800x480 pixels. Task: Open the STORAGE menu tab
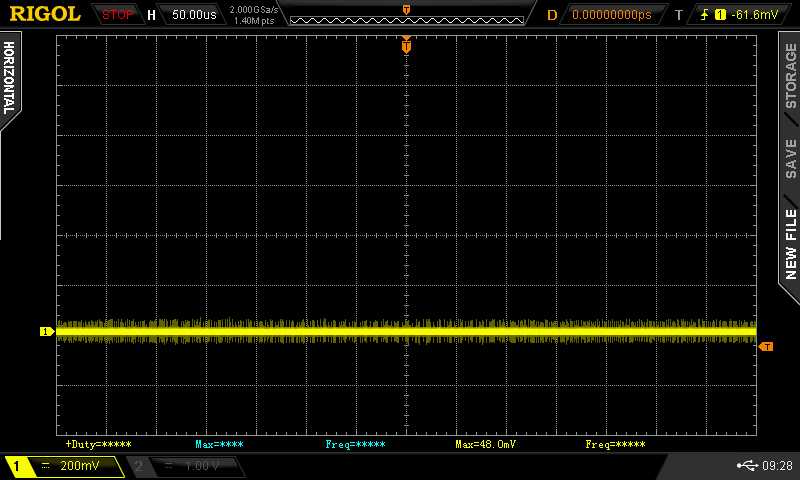click(x=790, y=75)
